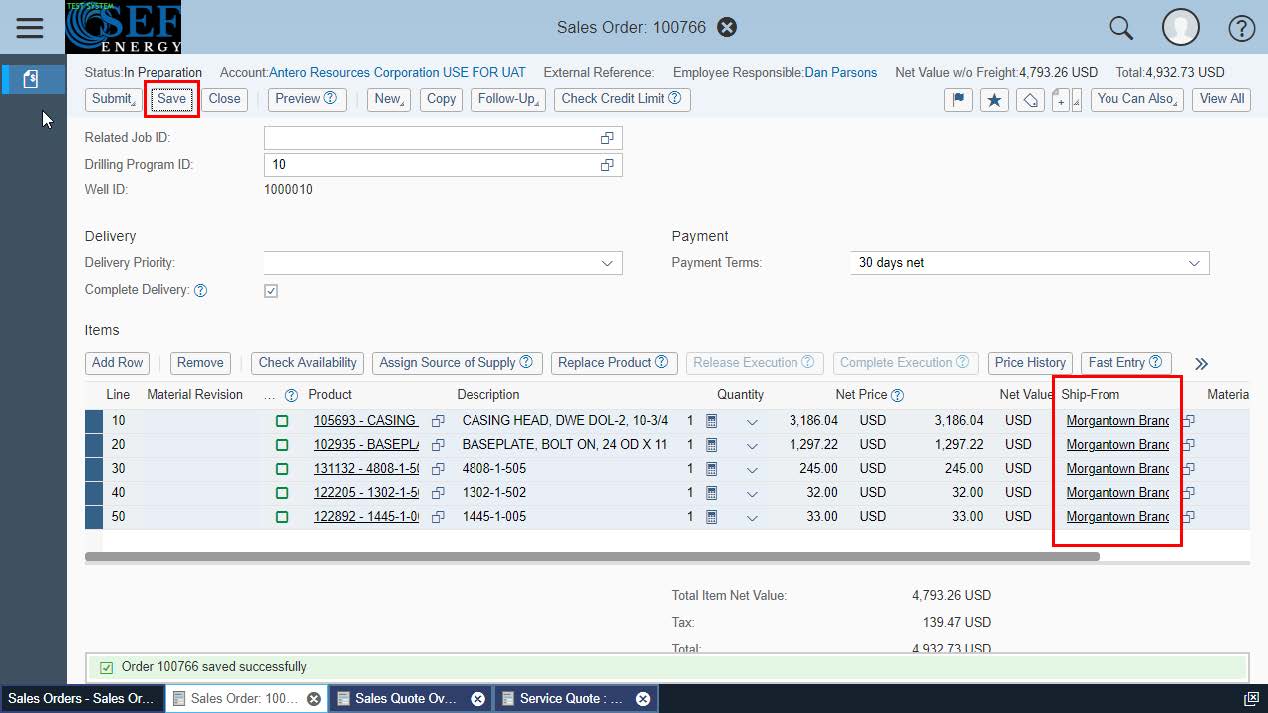
Task: Expand quantity unit dropdown for line 10
Action: point(752,422)
